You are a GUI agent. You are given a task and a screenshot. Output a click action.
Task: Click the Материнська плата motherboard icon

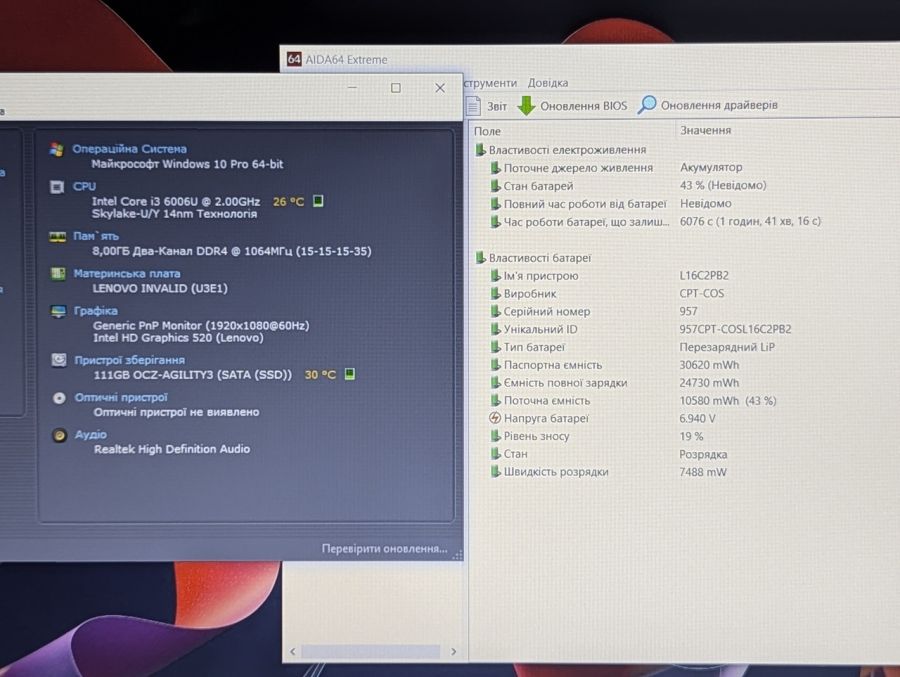coord(58,274)
